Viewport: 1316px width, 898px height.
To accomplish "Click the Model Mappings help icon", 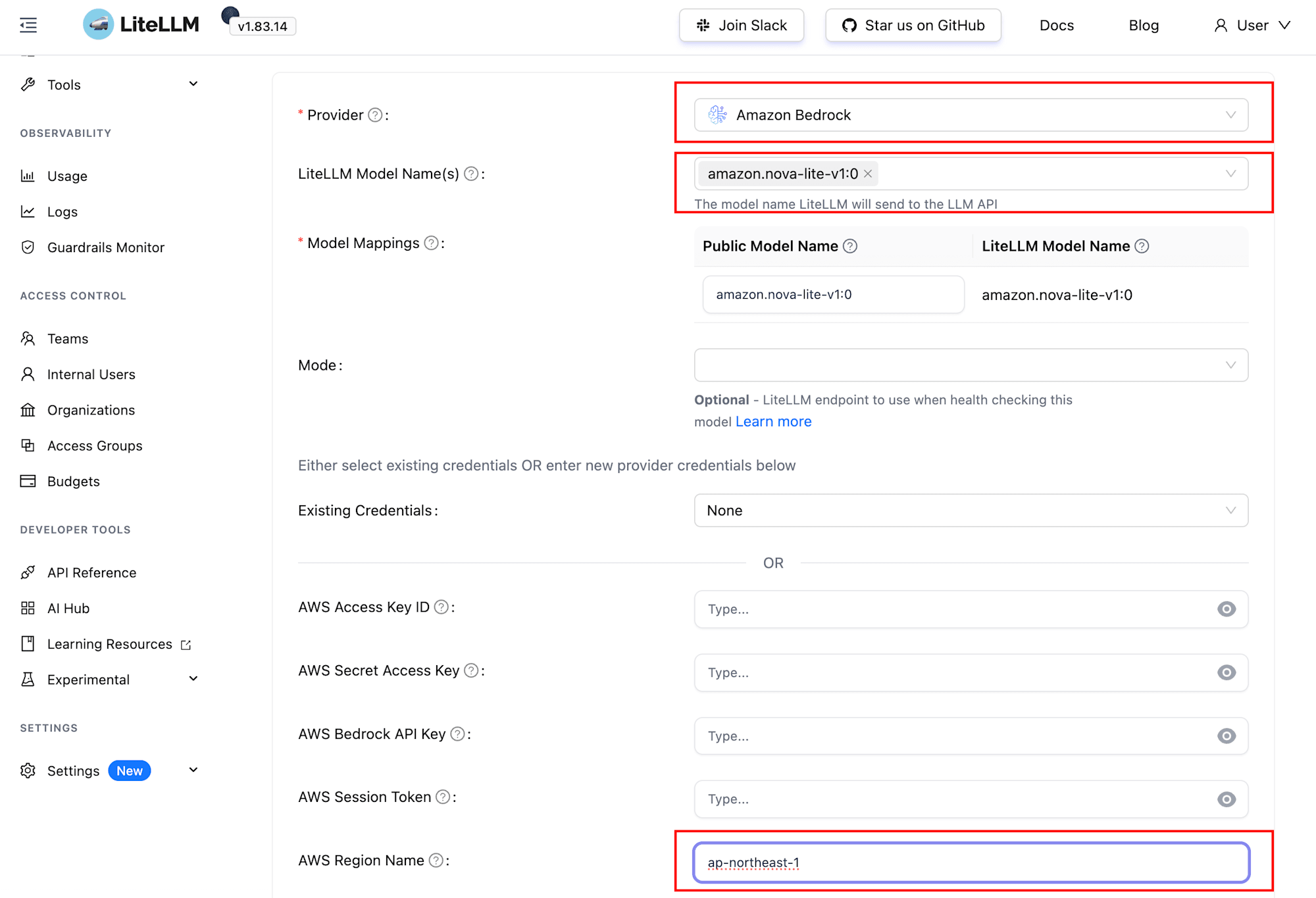I will point(431,243).
